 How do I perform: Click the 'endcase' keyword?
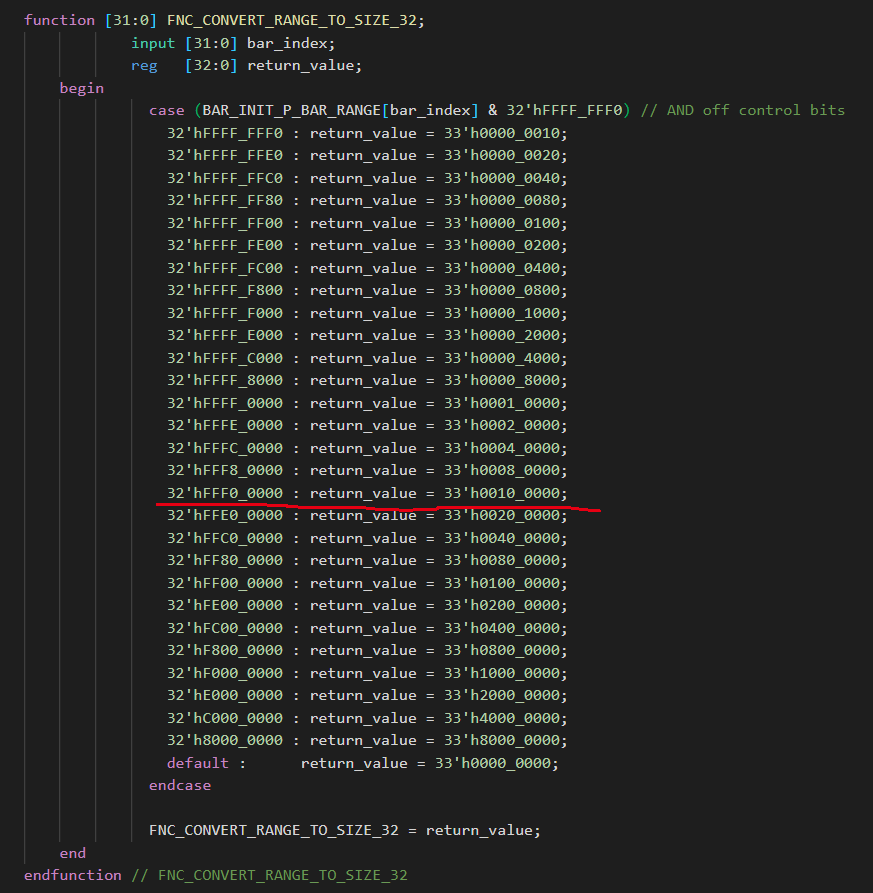[180, 785]
